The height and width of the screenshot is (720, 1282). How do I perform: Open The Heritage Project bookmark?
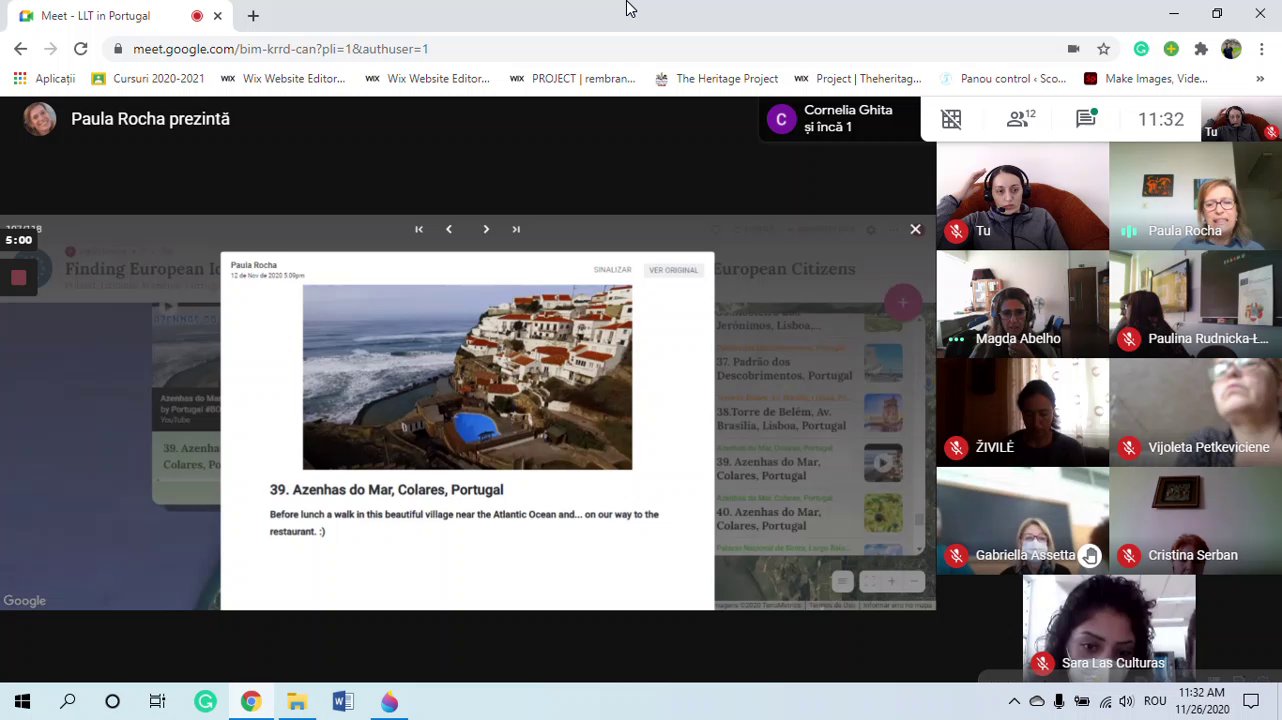pos(716,79)
